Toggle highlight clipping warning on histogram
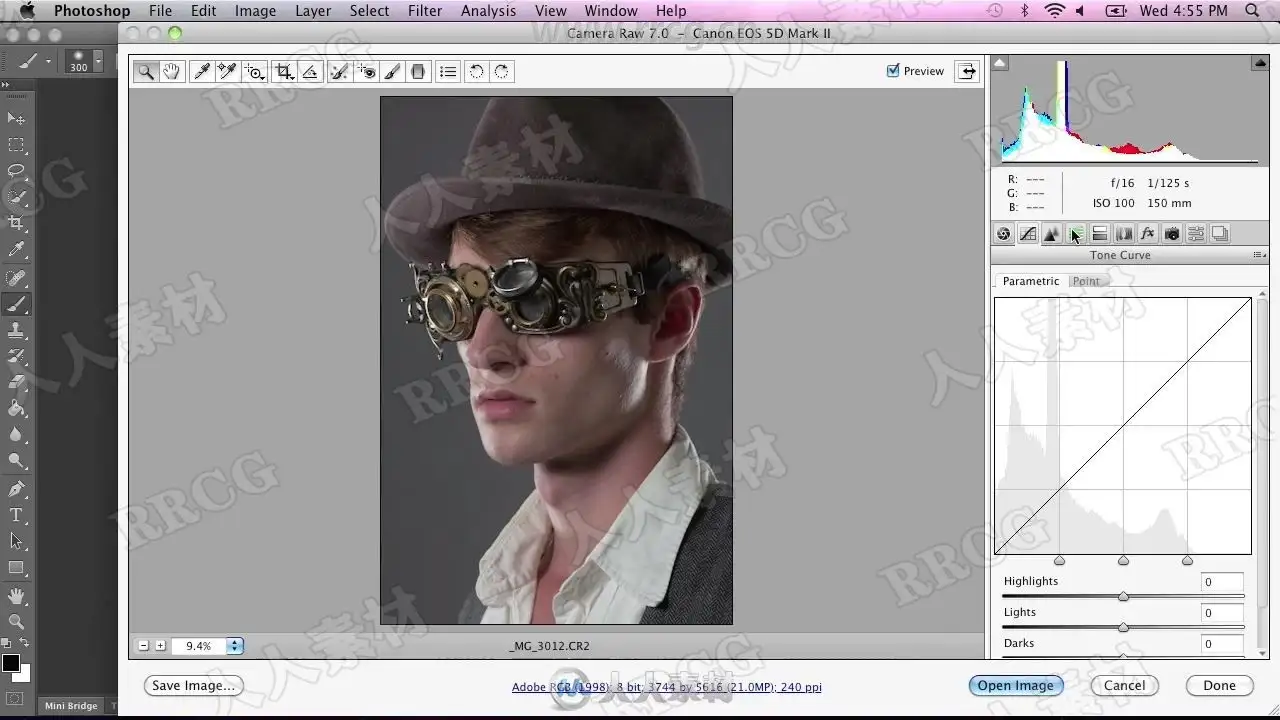The height and width of the screenshot is (720, 1280). (x=1260, y=63)
